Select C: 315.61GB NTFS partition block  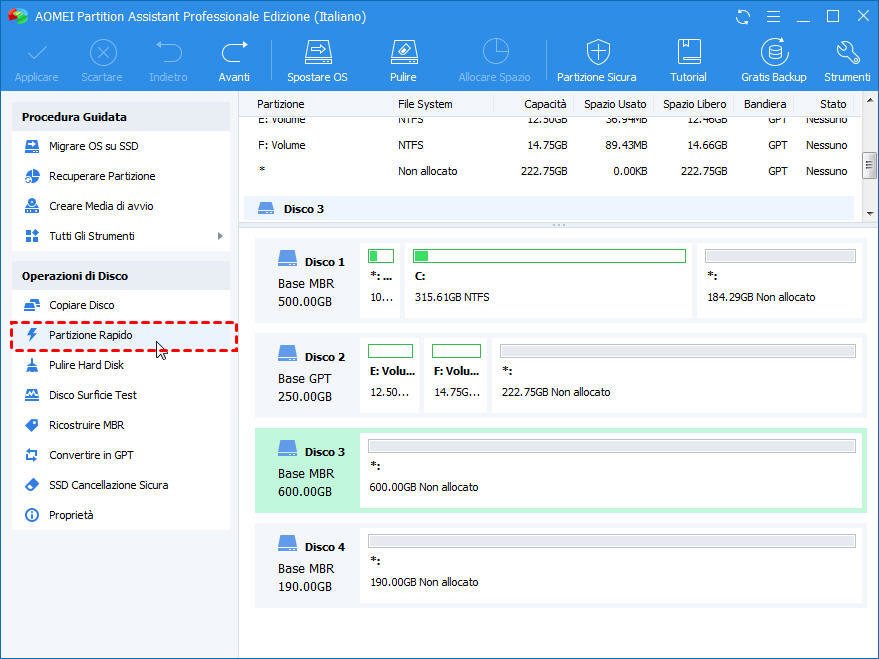(548, 281)
